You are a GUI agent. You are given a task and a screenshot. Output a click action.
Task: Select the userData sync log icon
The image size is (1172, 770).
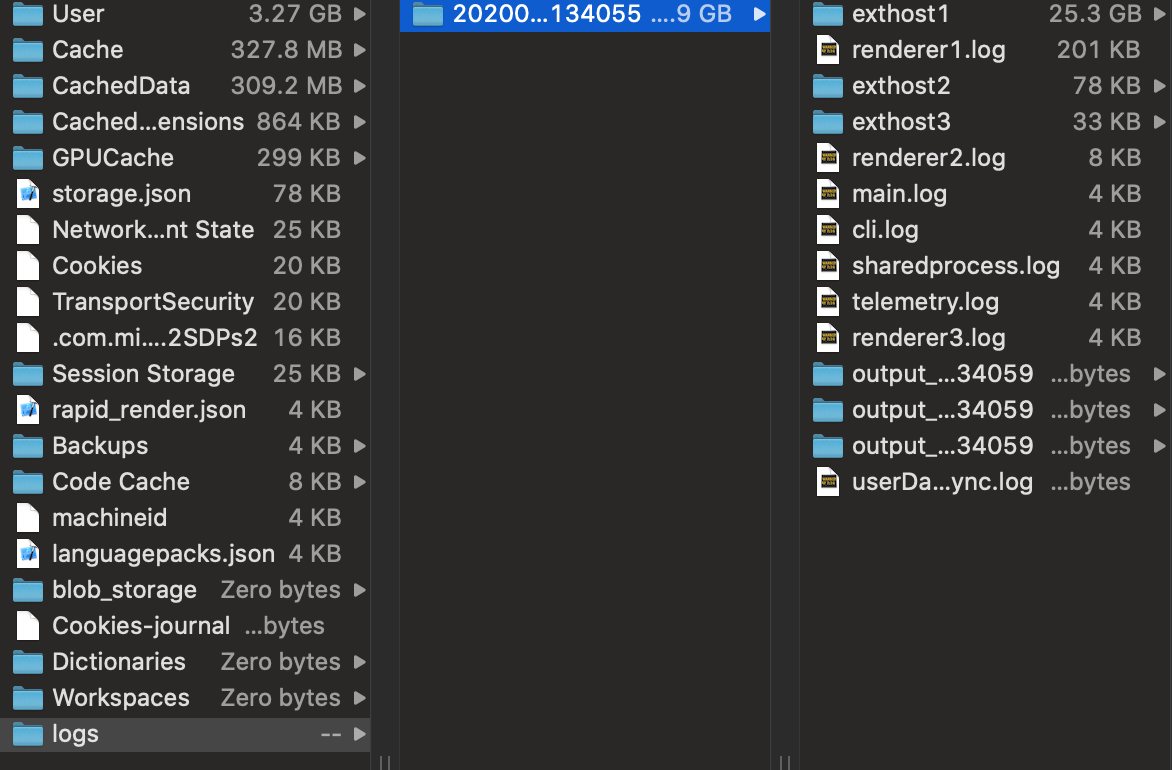click(827, 481)
